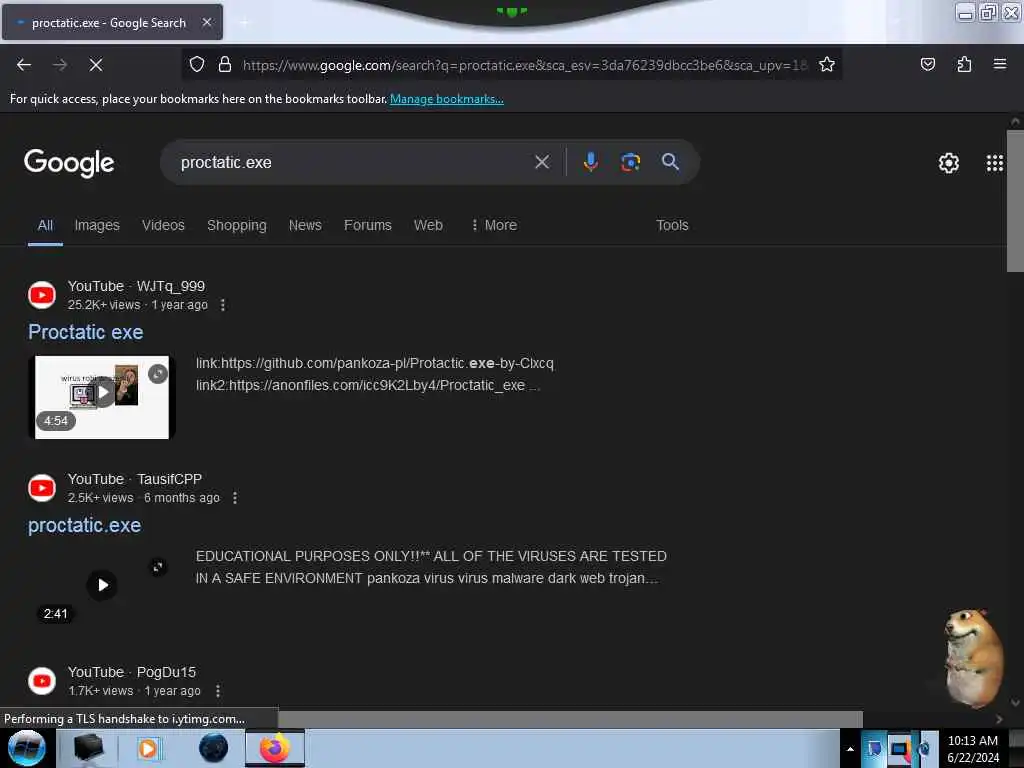This screenshot has width=1024, height=768.
Task: Click the browser address bar
Action: 526,65
